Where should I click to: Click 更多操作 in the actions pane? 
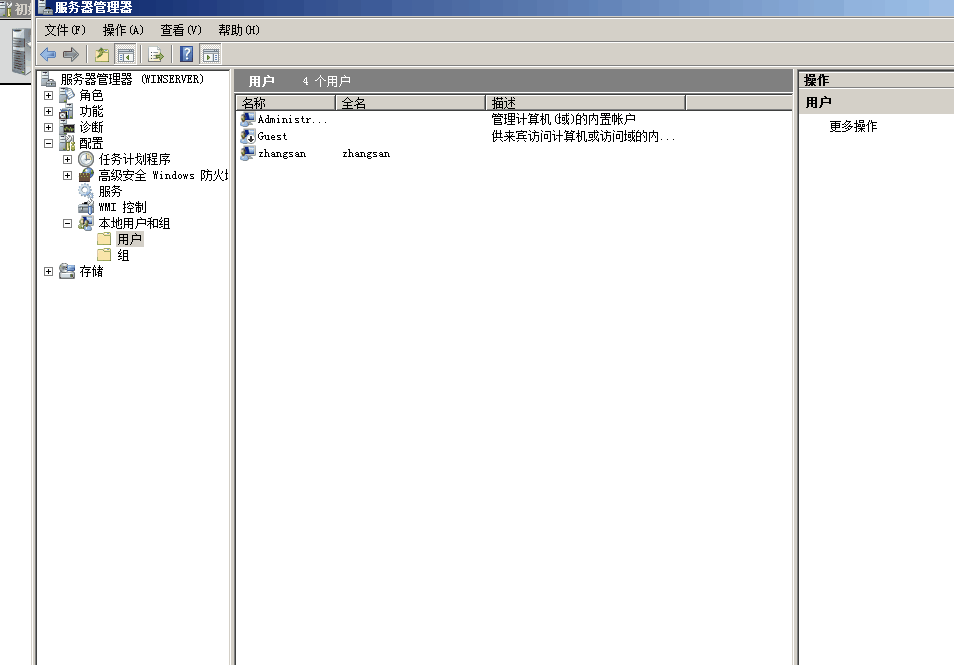point(854,126)
